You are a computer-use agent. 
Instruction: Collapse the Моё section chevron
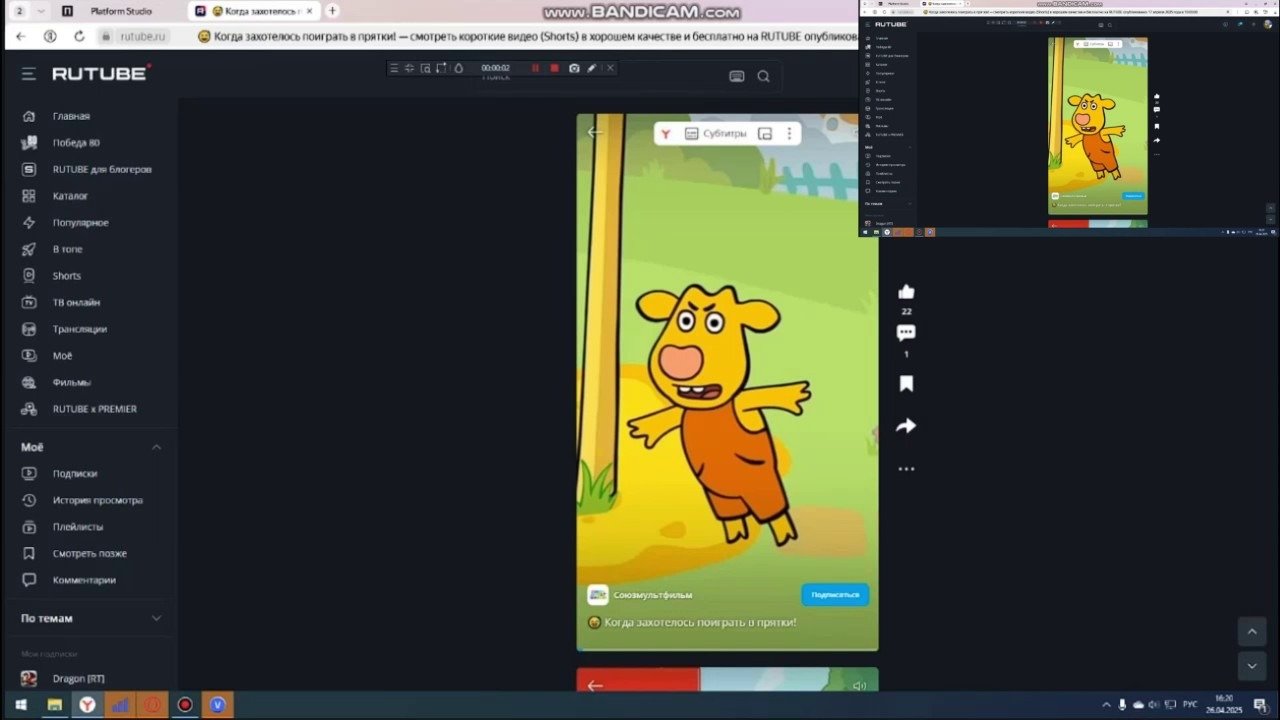point(156,447)
